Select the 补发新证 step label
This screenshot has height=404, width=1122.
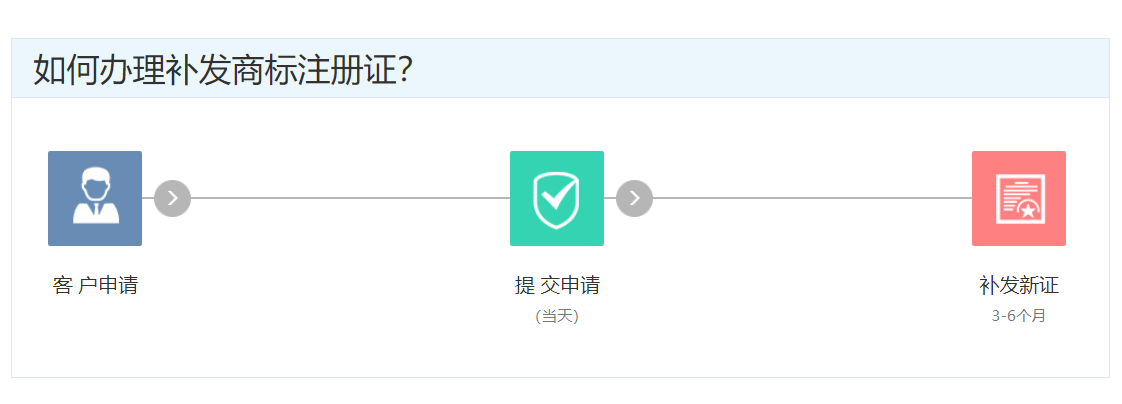pos(1018,285)
